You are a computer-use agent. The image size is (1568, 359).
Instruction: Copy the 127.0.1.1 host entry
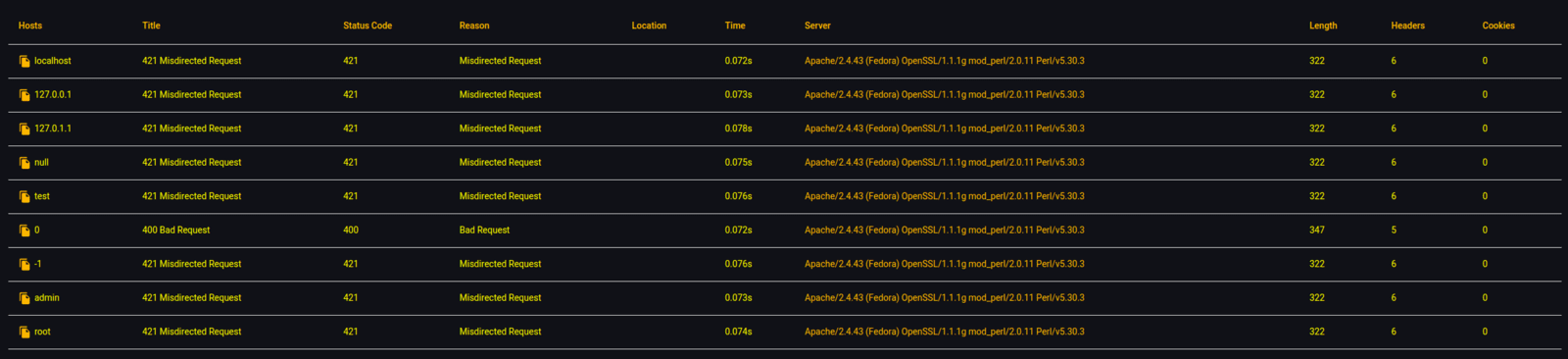pos(24,128)
